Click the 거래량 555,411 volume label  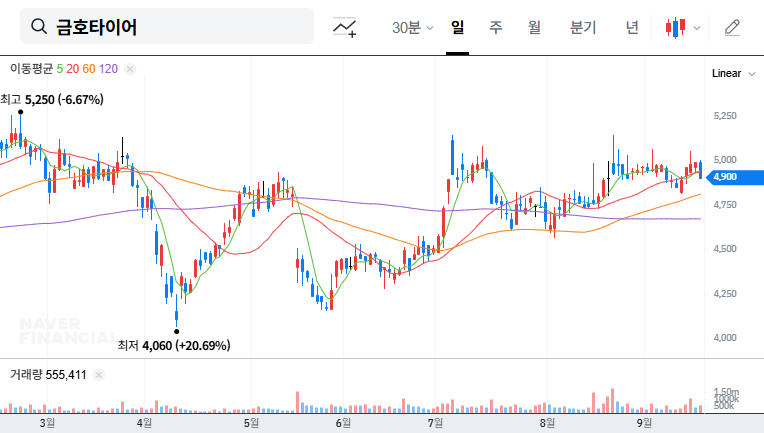click(x=48, y=375)
